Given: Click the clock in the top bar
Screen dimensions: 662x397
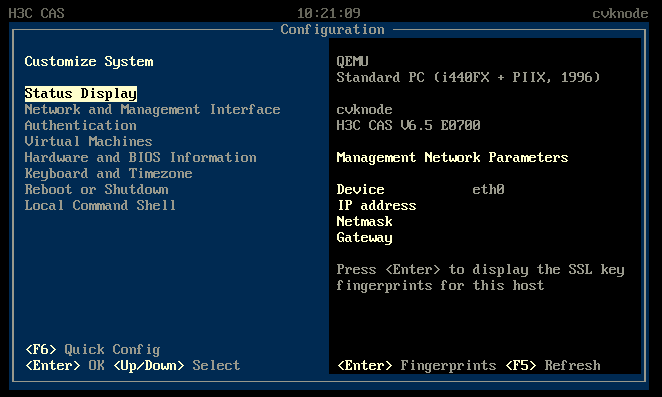Looking at the screenshot, I should pos(329,13).
